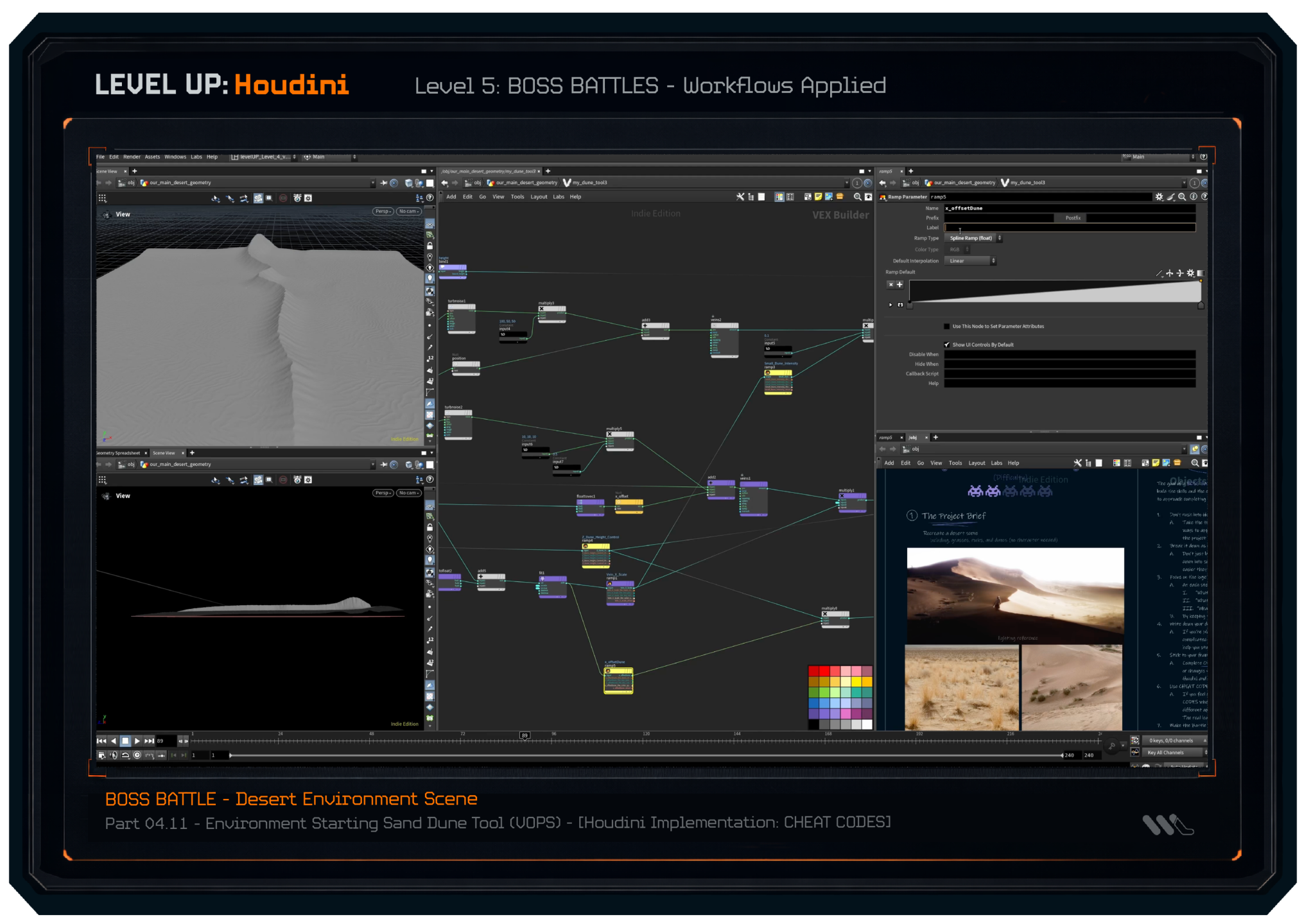Open the Labs menu in main menu bar

coord(196,157)
